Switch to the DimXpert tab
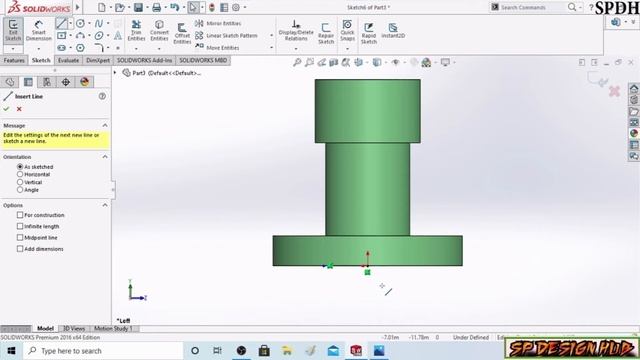Screen dimensions: 640x360 [x=98, y=60]
